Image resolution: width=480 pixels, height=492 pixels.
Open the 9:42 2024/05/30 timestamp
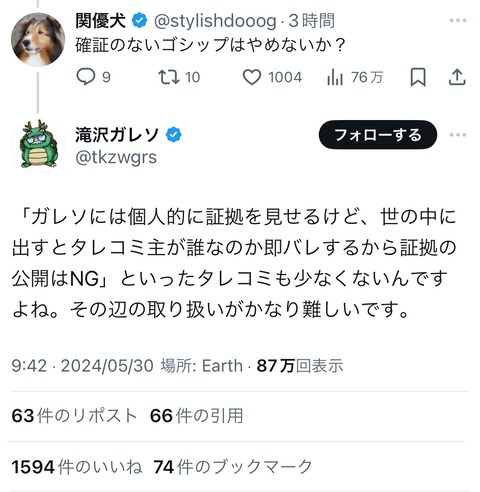[82, 365]
